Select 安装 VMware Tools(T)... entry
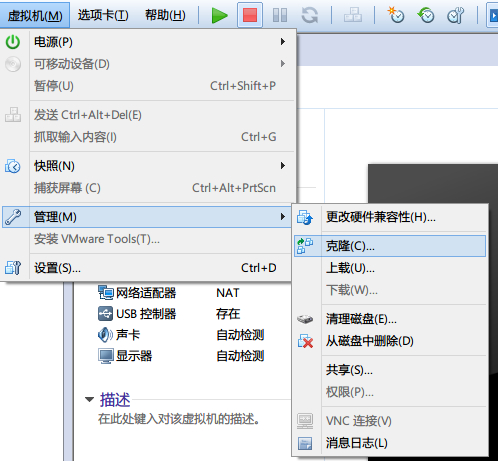Screen dimensions: 498x461 147,239
